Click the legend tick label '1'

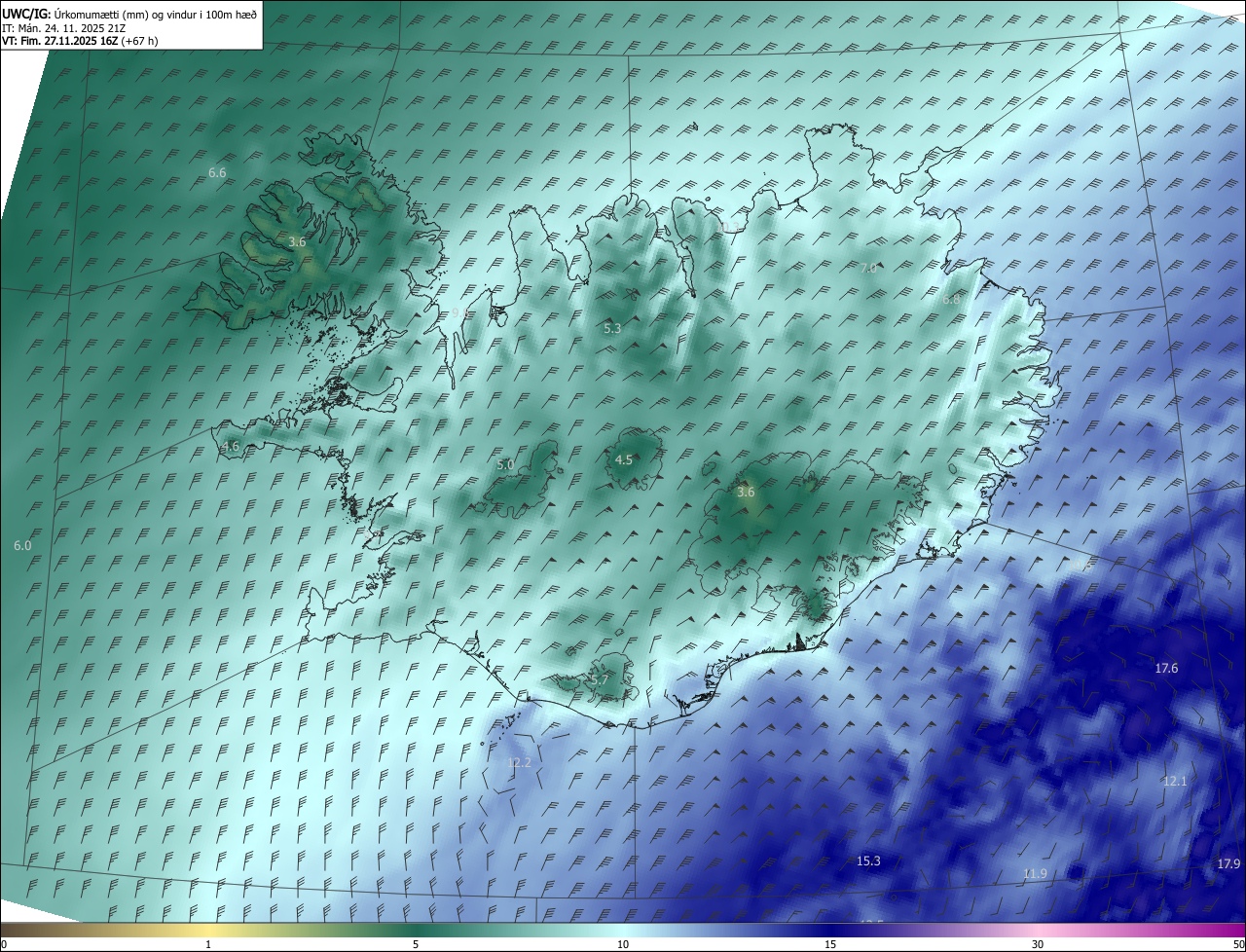pos(208,944)
